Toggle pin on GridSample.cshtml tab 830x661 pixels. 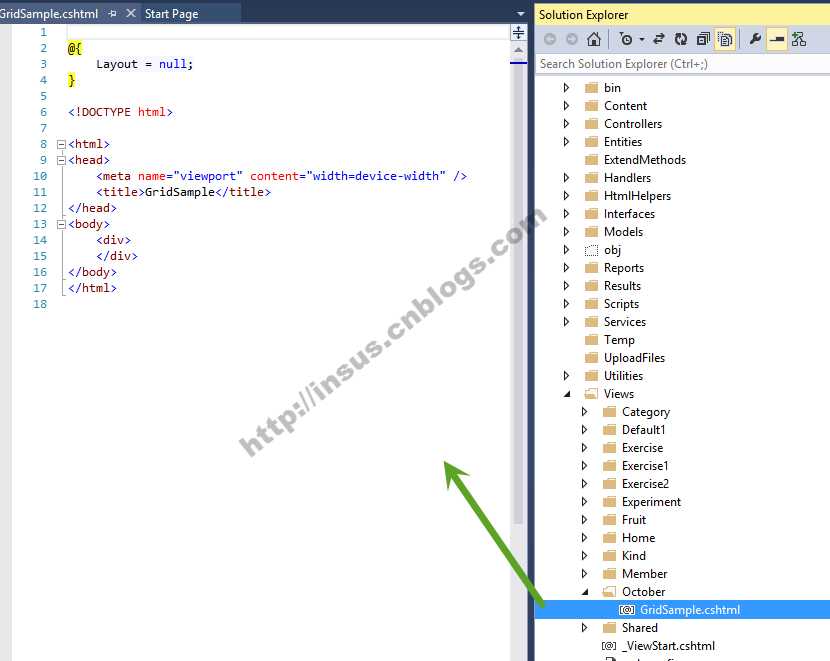[x=112, y=14]
